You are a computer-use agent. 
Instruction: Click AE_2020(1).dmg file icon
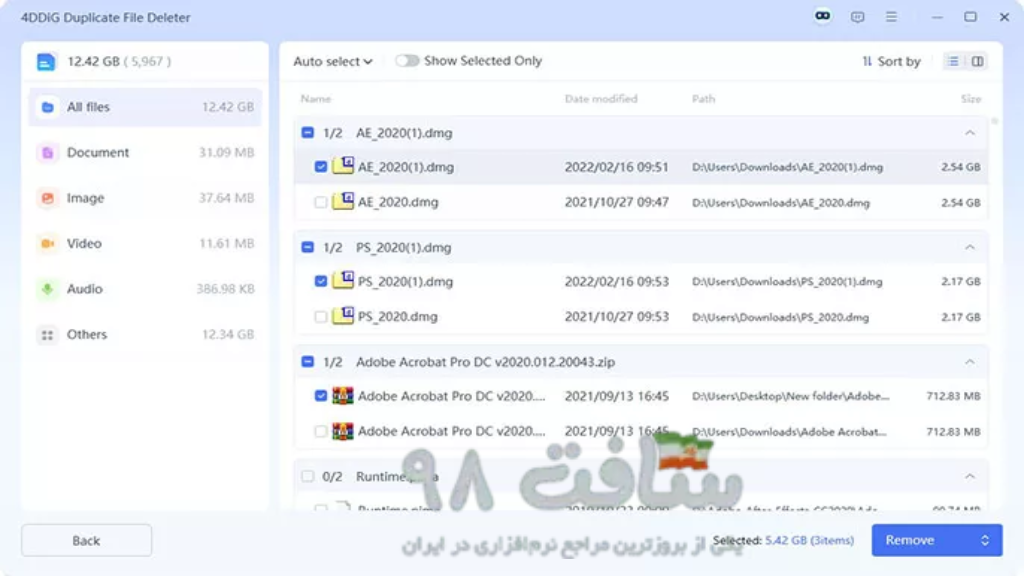(x=343, y=165)
